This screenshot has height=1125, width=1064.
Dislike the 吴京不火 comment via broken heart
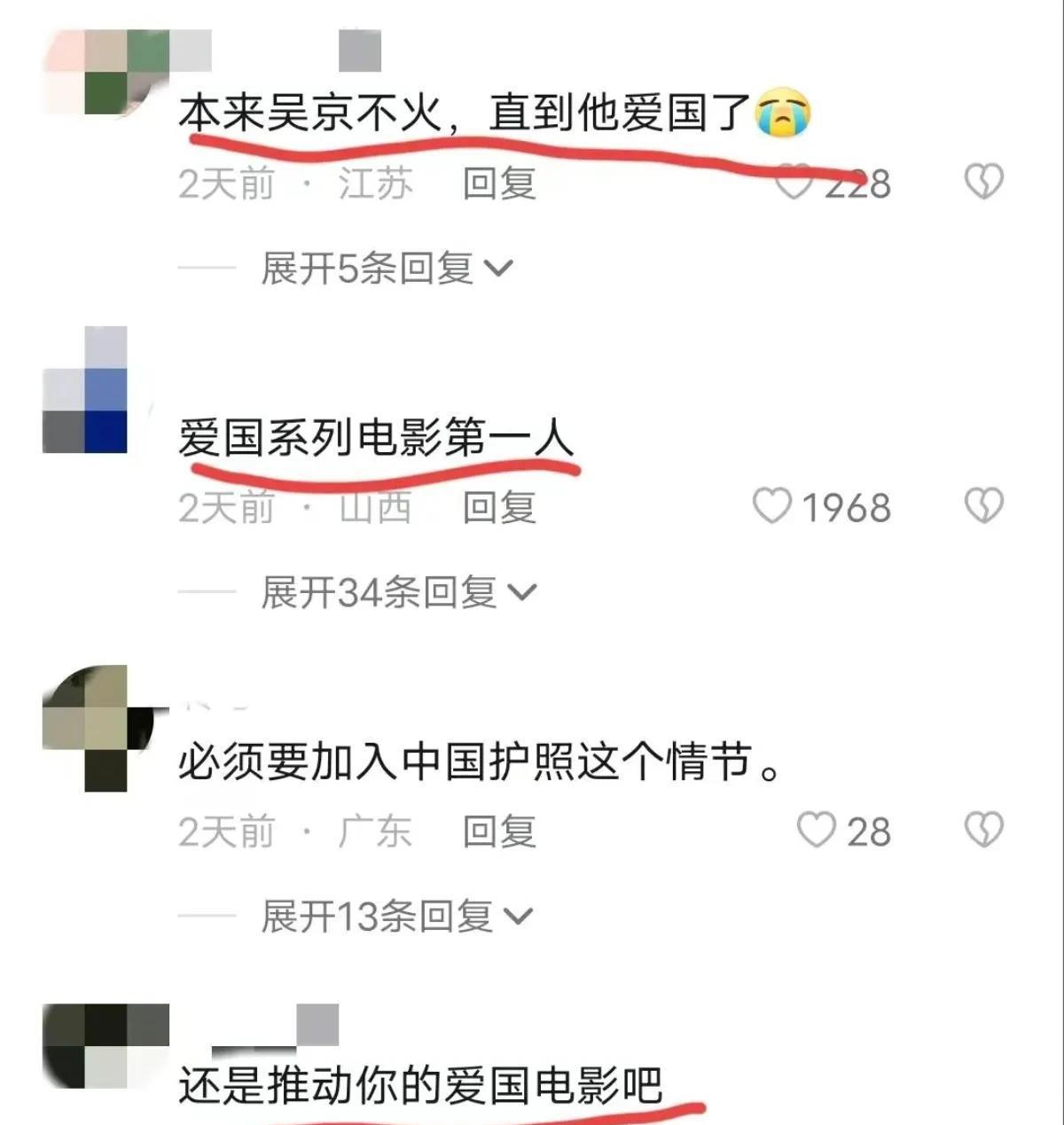(983, 182)
